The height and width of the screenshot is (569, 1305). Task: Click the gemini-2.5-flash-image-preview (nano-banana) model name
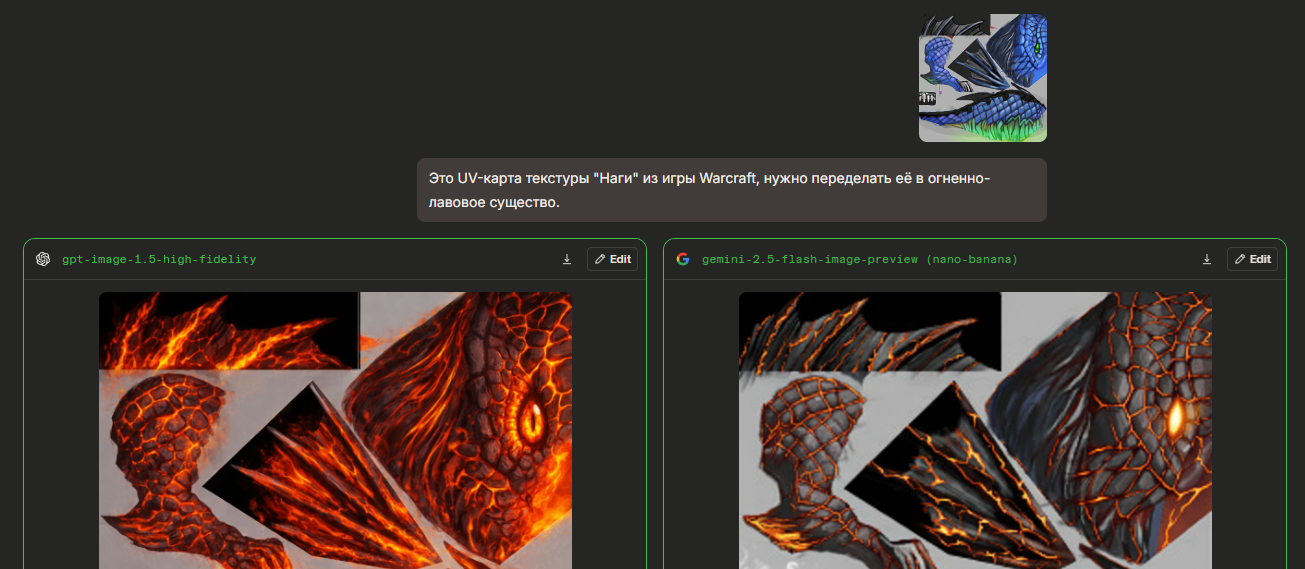860,259
